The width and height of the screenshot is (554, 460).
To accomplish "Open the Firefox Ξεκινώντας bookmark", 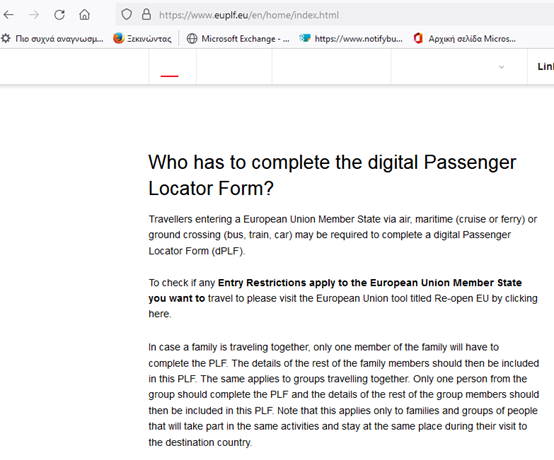I will click(x=142, y=39).
